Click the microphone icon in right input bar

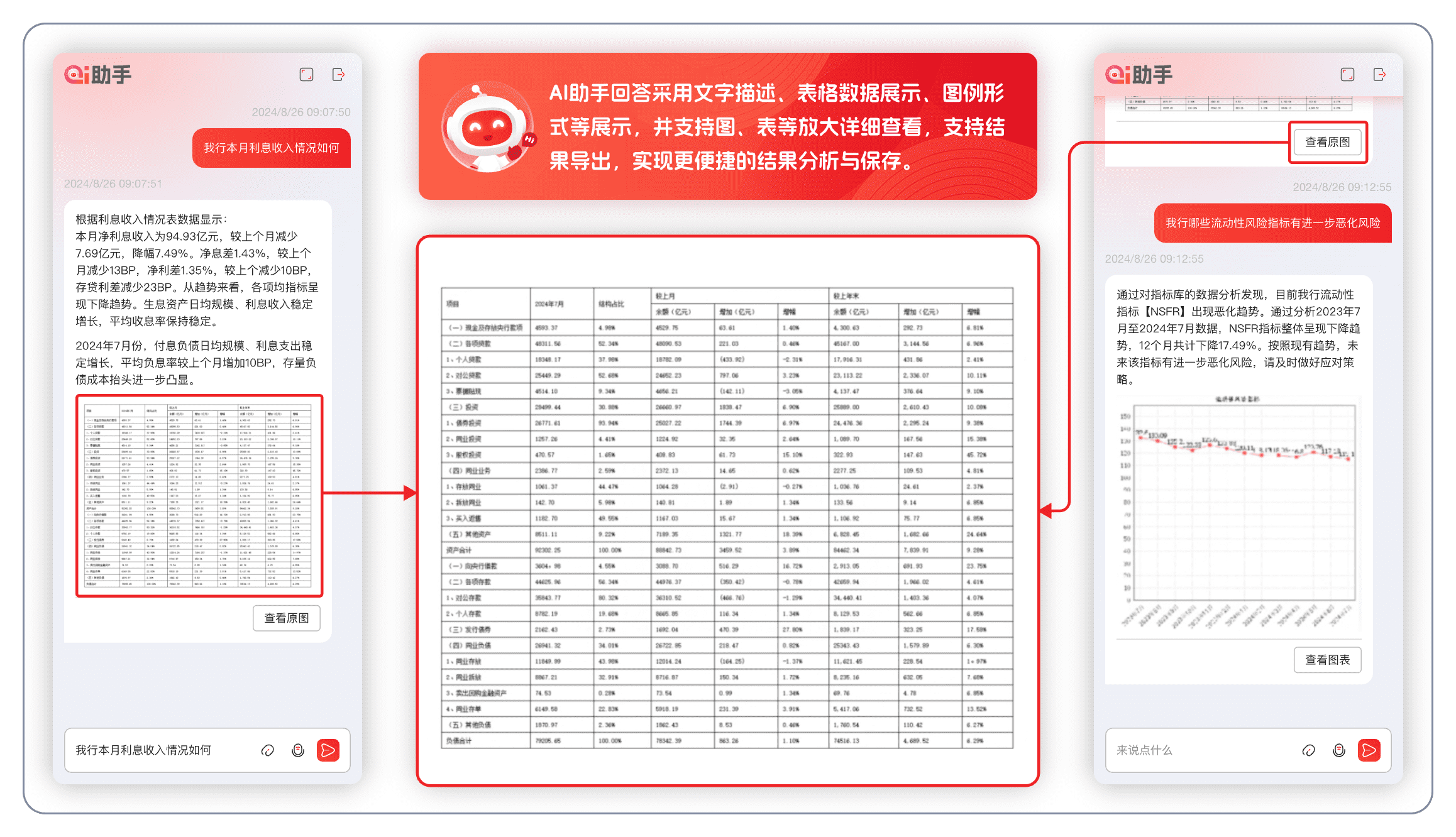pyautogui.click(x=1339, y=750)
